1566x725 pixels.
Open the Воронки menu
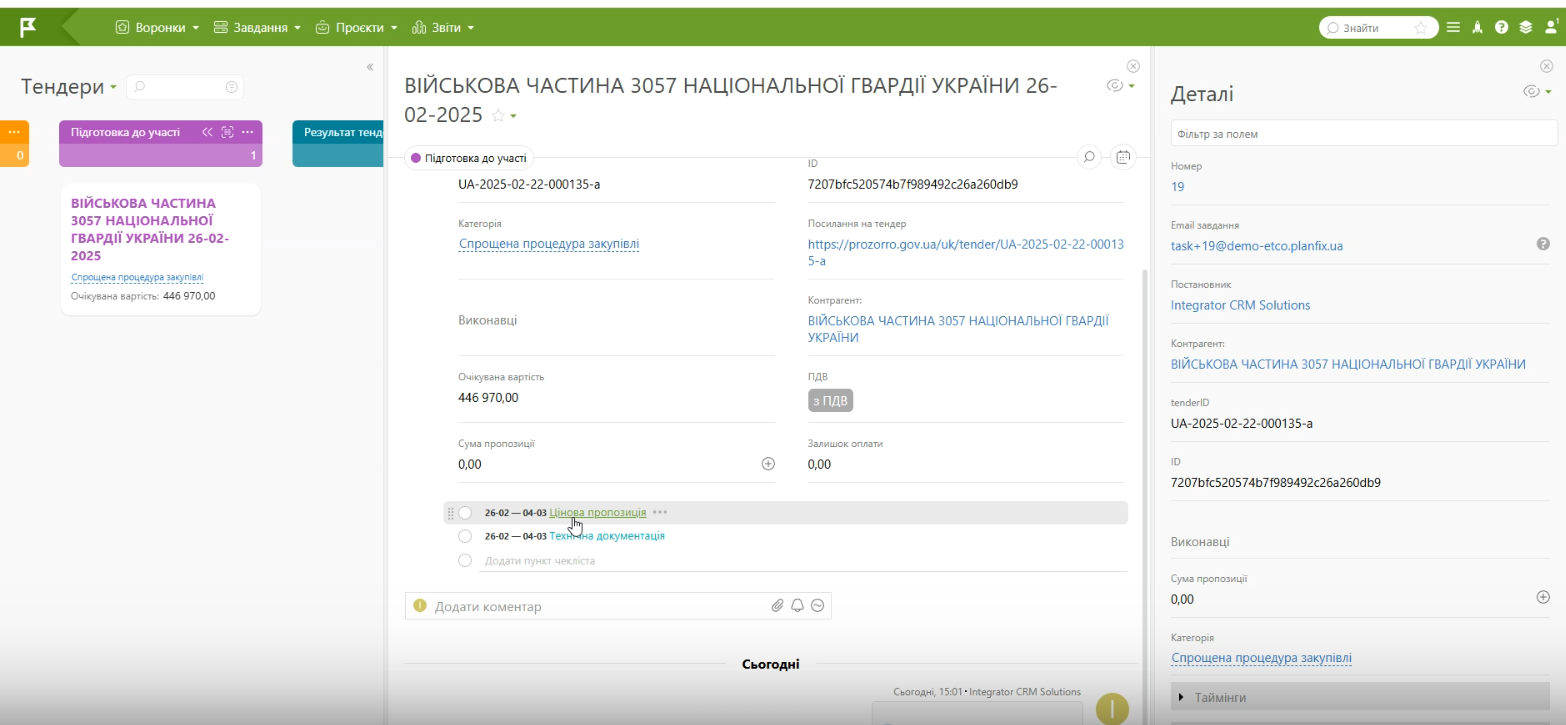pos(158,28)
